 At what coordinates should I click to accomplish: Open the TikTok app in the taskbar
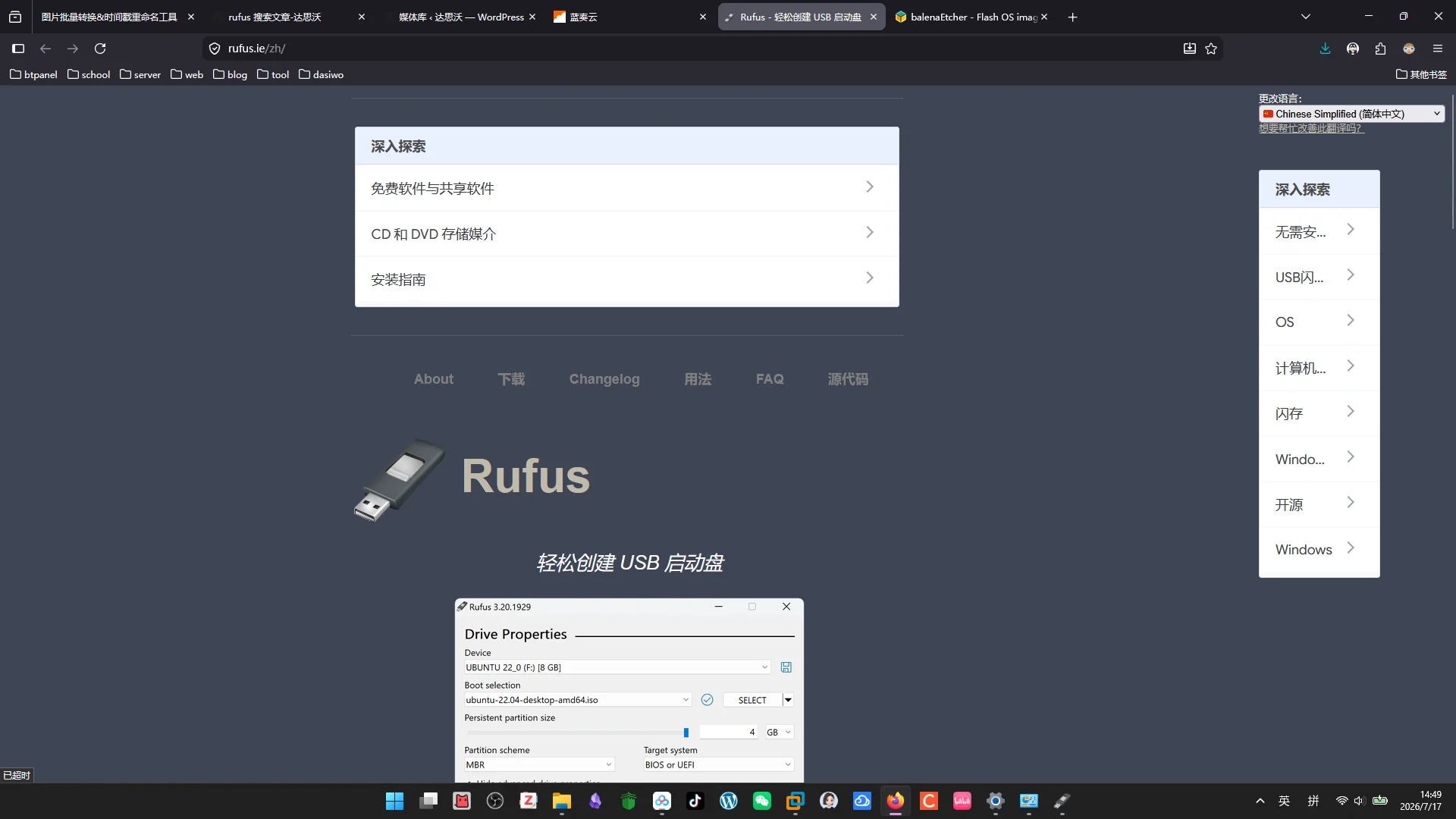(695, 801)
